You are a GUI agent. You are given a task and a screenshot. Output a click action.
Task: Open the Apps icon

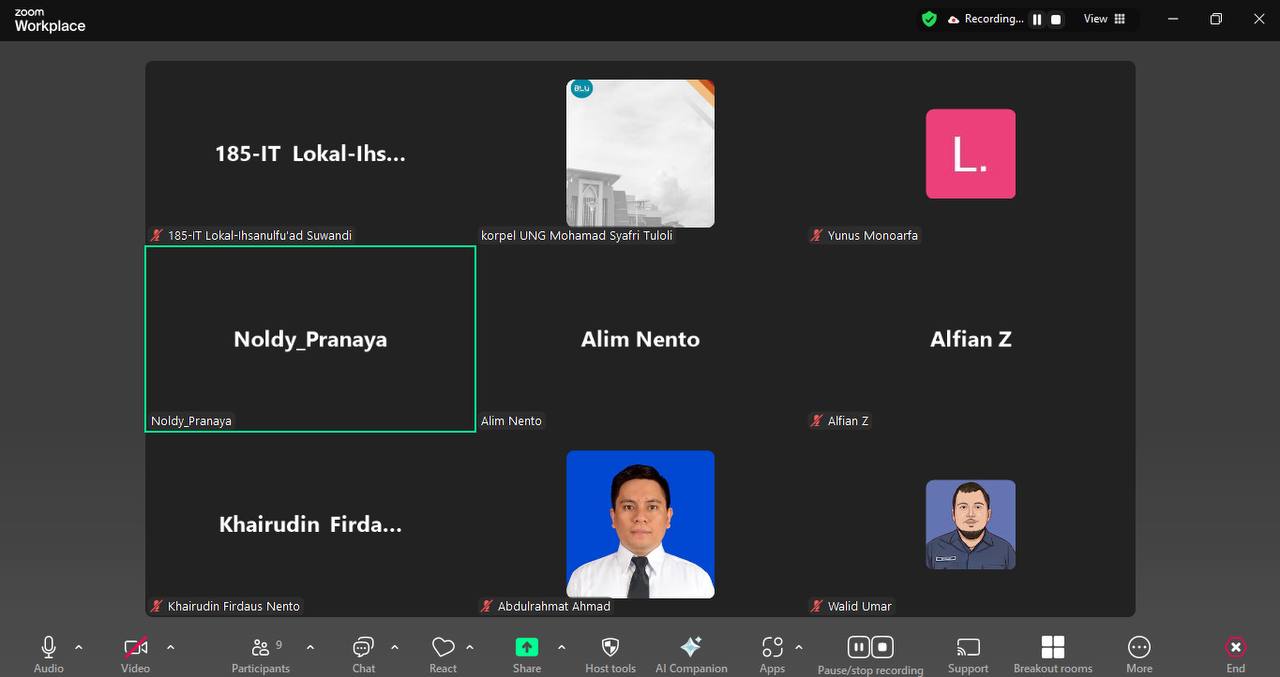pyautogui.click(x=772, y=647)
